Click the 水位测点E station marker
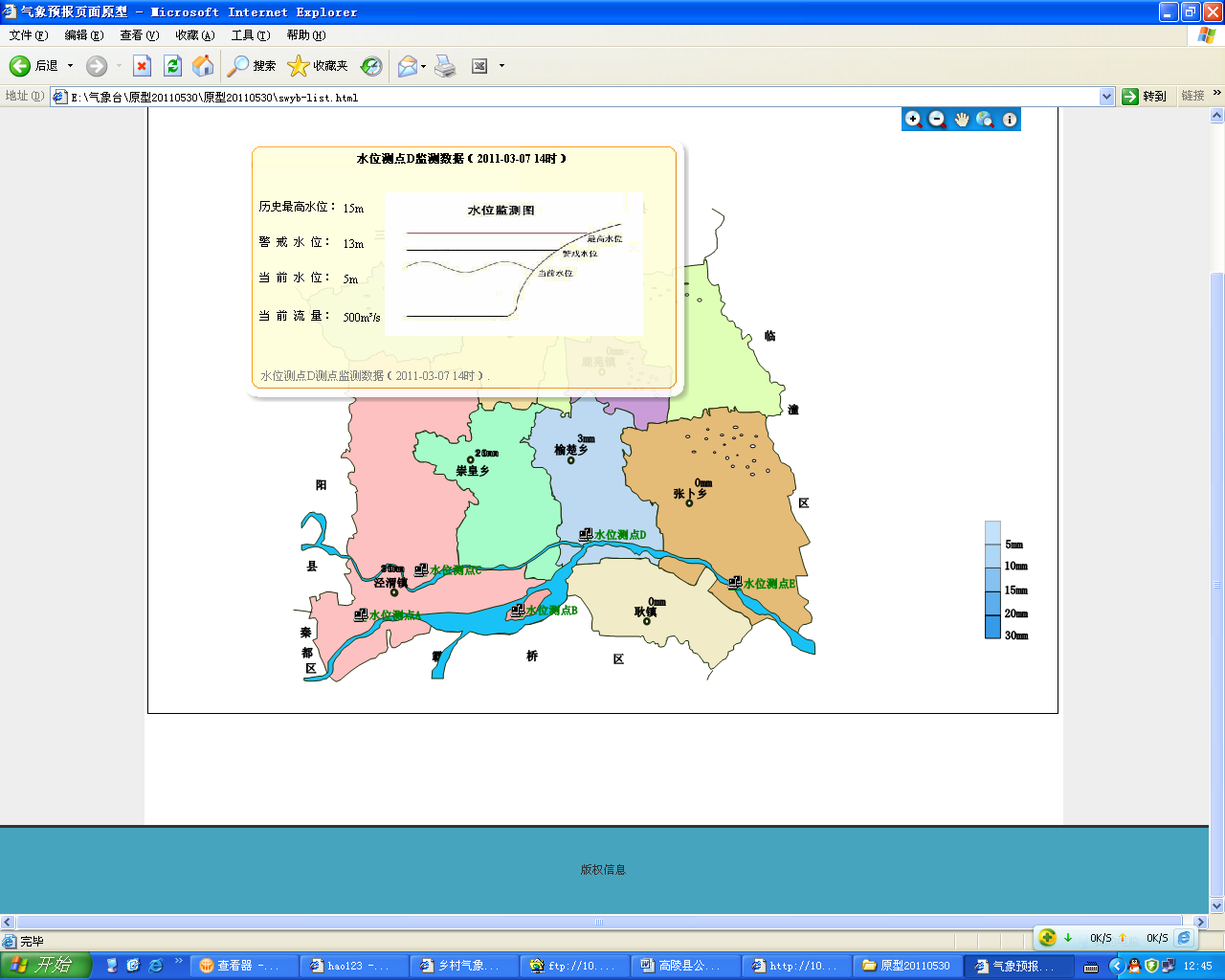 point(735,583)
